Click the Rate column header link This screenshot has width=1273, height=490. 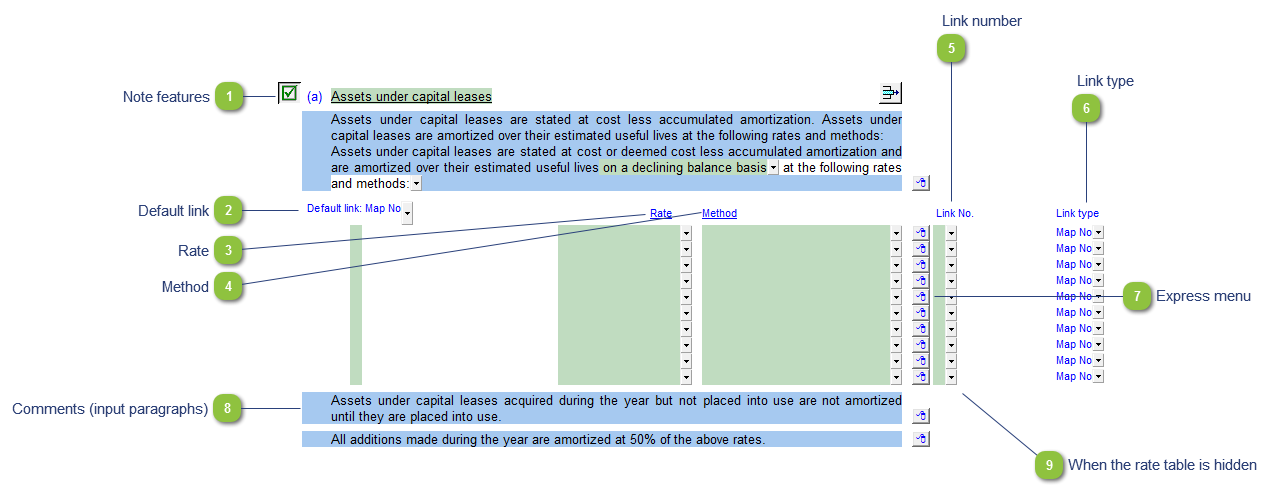661,213
